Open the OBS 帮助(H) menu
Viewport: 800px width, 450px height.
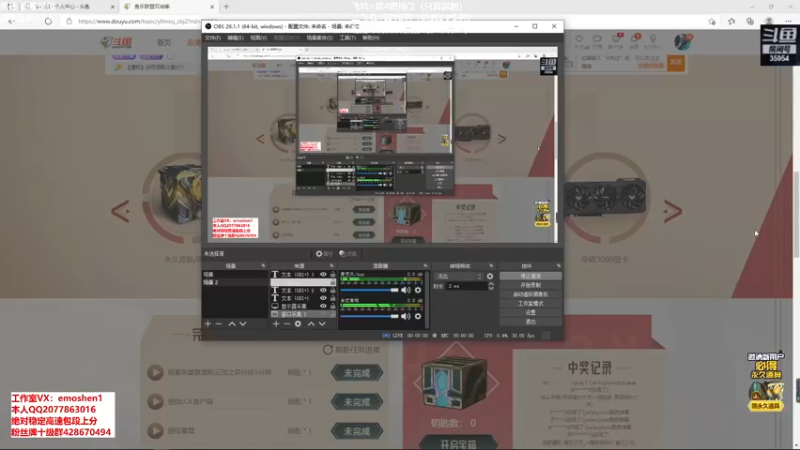point(371,38)
